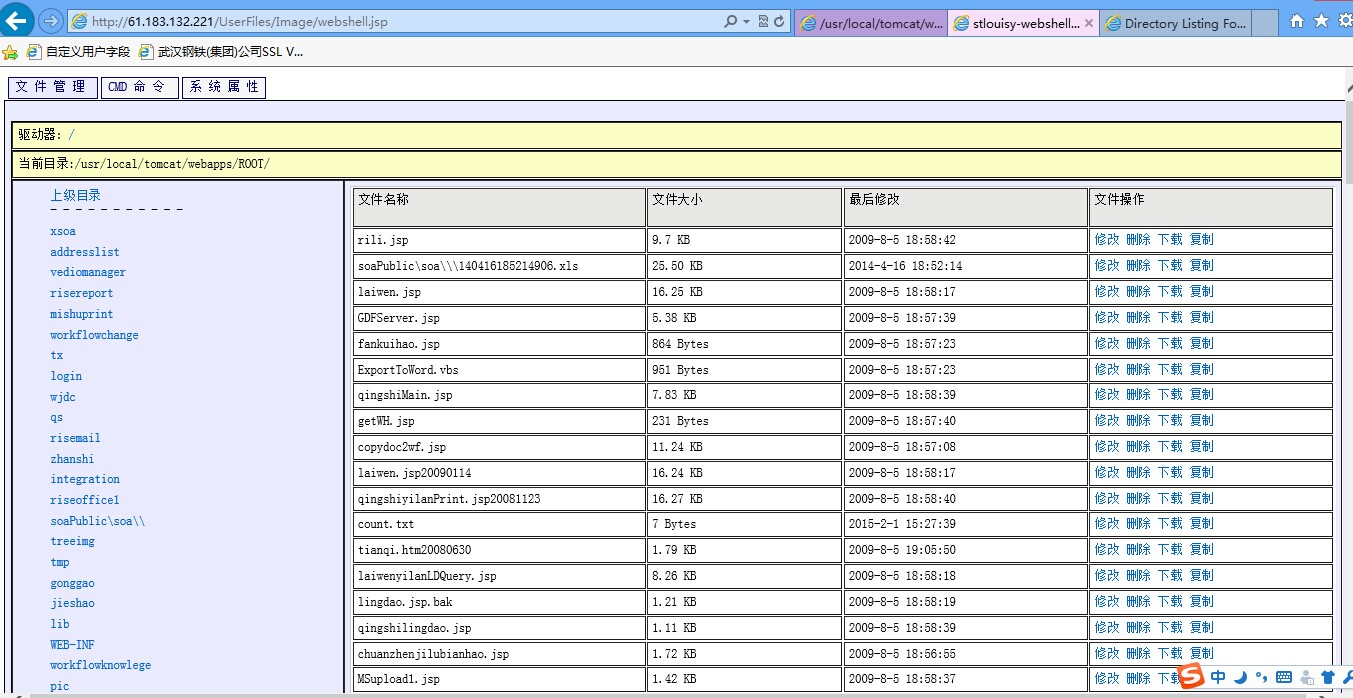Open the Tools gear icon
1353x698 pixels.
point(1344,21)
